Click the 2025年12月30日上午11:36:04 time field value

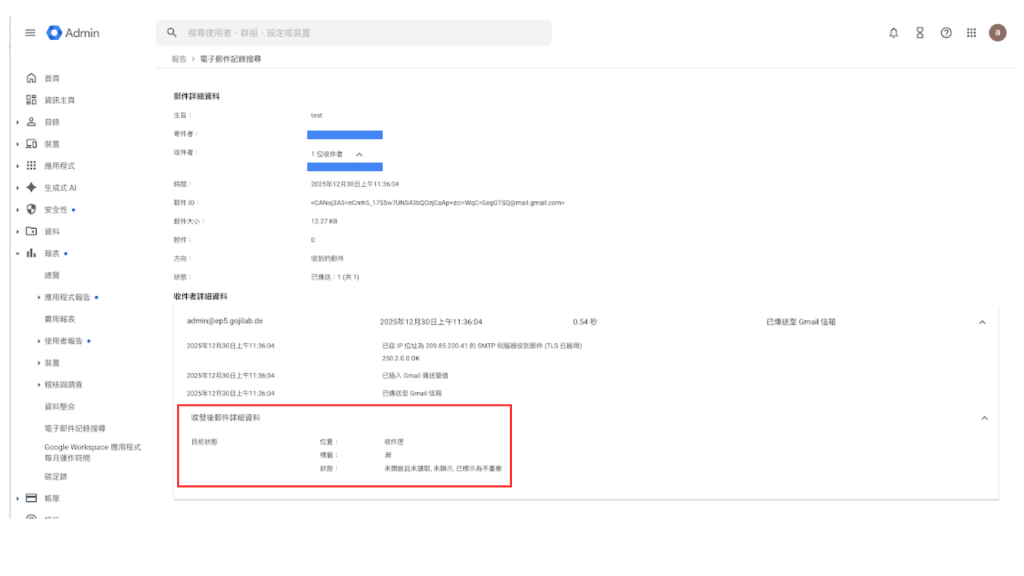point(355,184)
